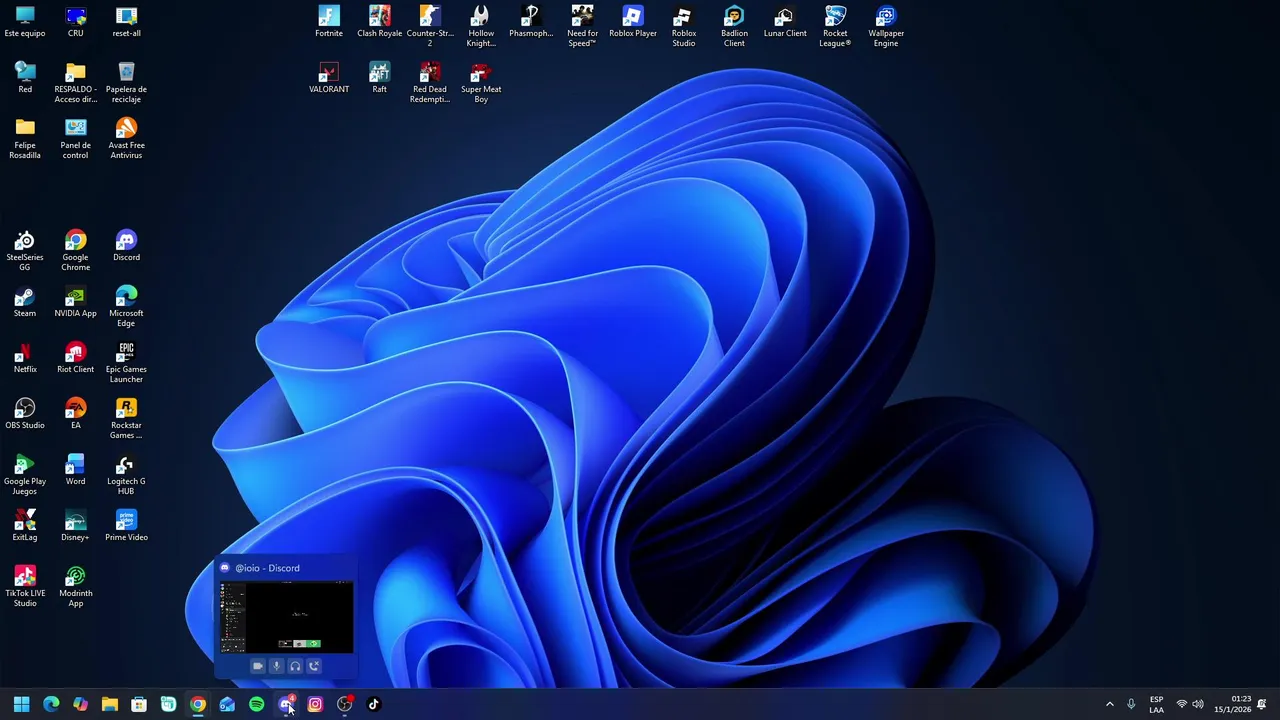1280x720 pixels.
Task: Select the Rocket League shortcut
Action: [x=835, y=26]
